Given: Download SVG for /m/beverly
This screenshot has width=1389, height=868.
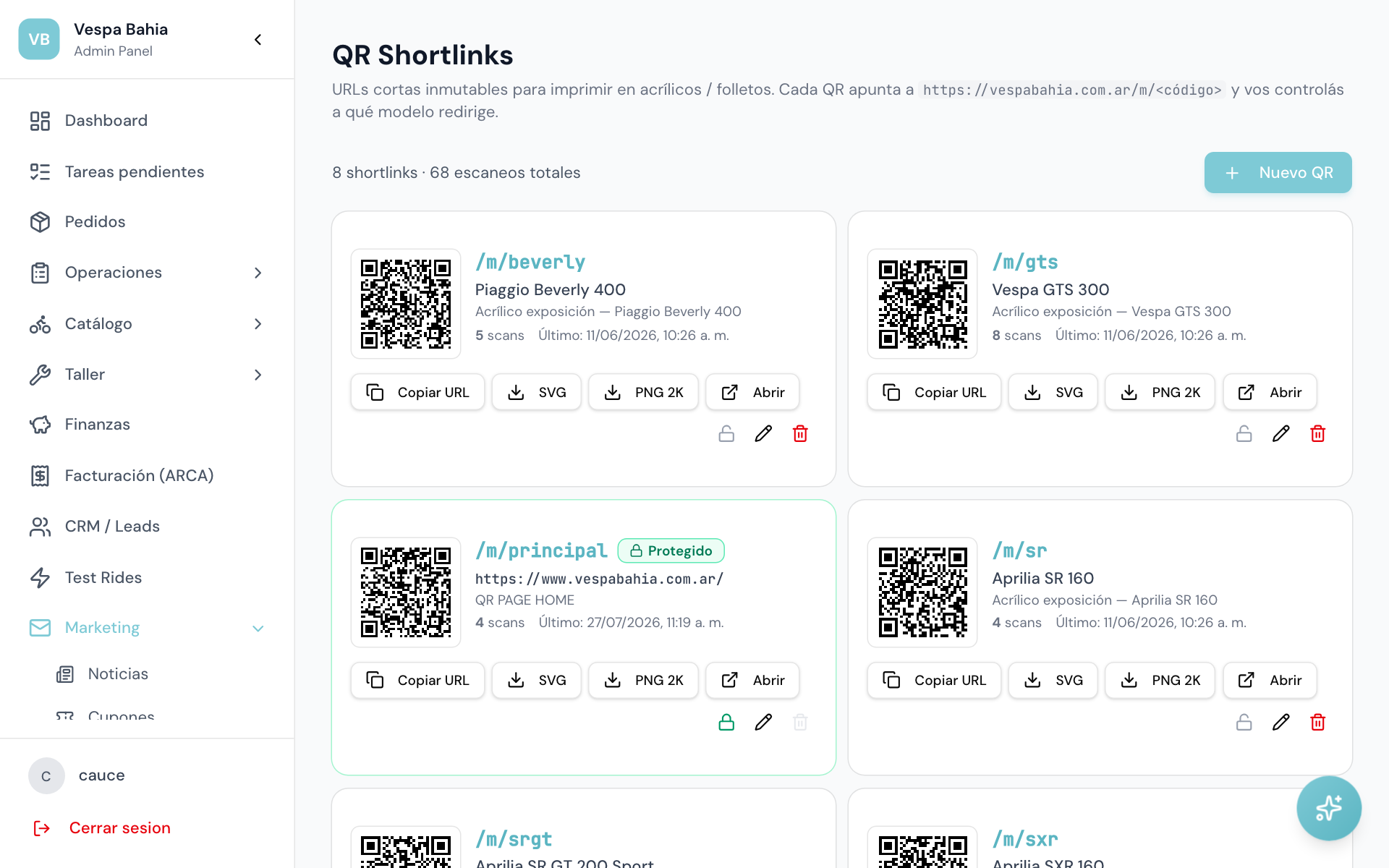Looking at the screenshot, I should 536,392.
